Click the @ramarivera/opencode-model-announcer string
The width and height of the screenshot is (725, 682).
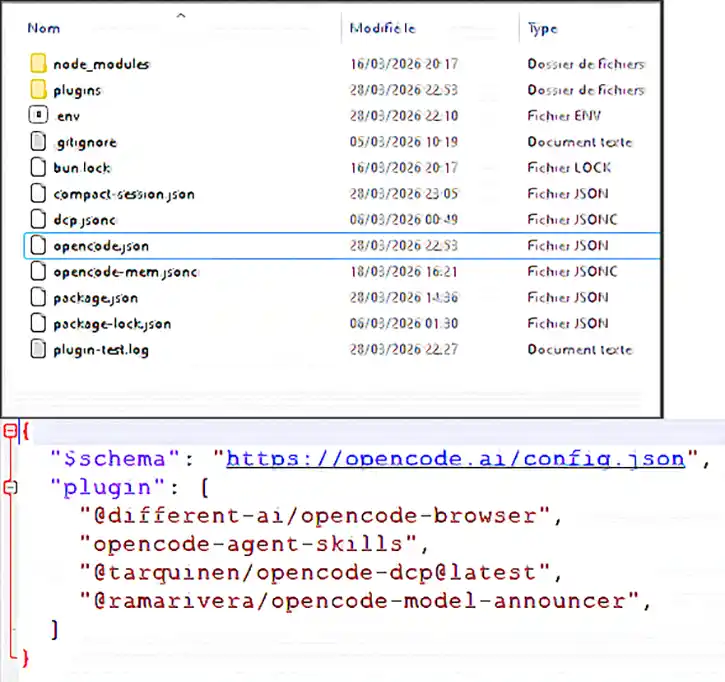pos(359,601)
